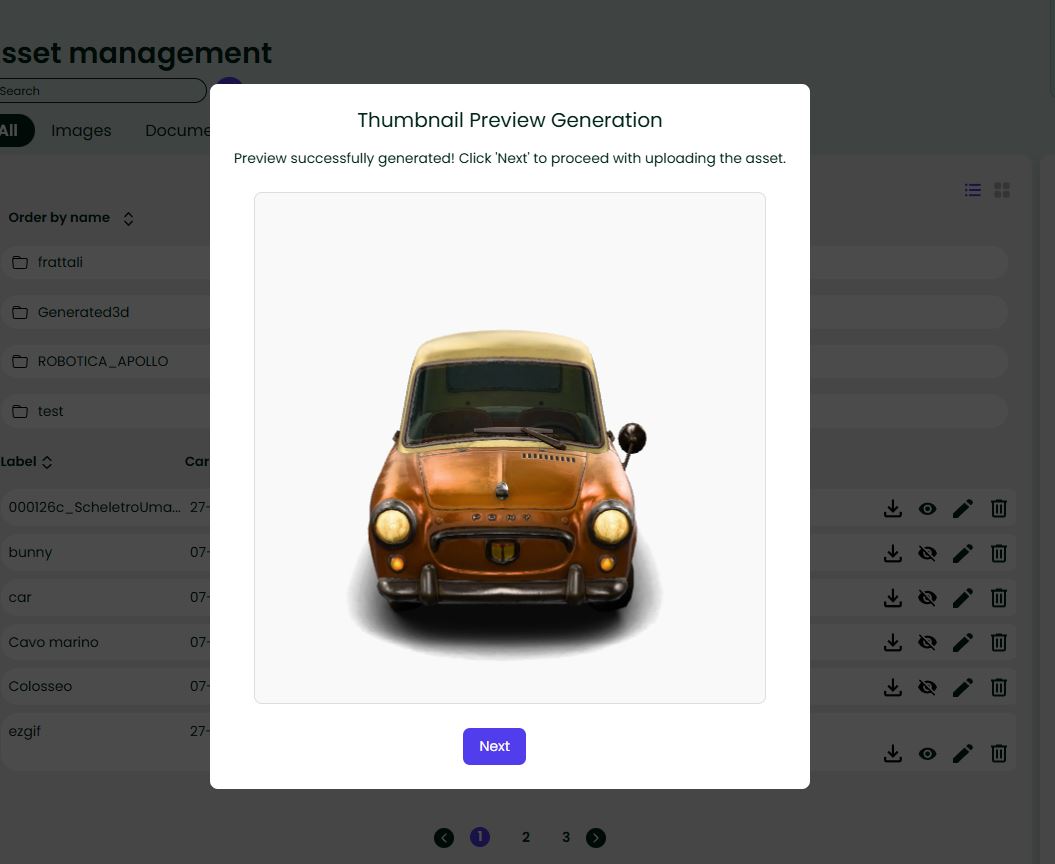1055x864 pixels.
Task: Go to the next page with the chevron
Action: coord(596,838)
